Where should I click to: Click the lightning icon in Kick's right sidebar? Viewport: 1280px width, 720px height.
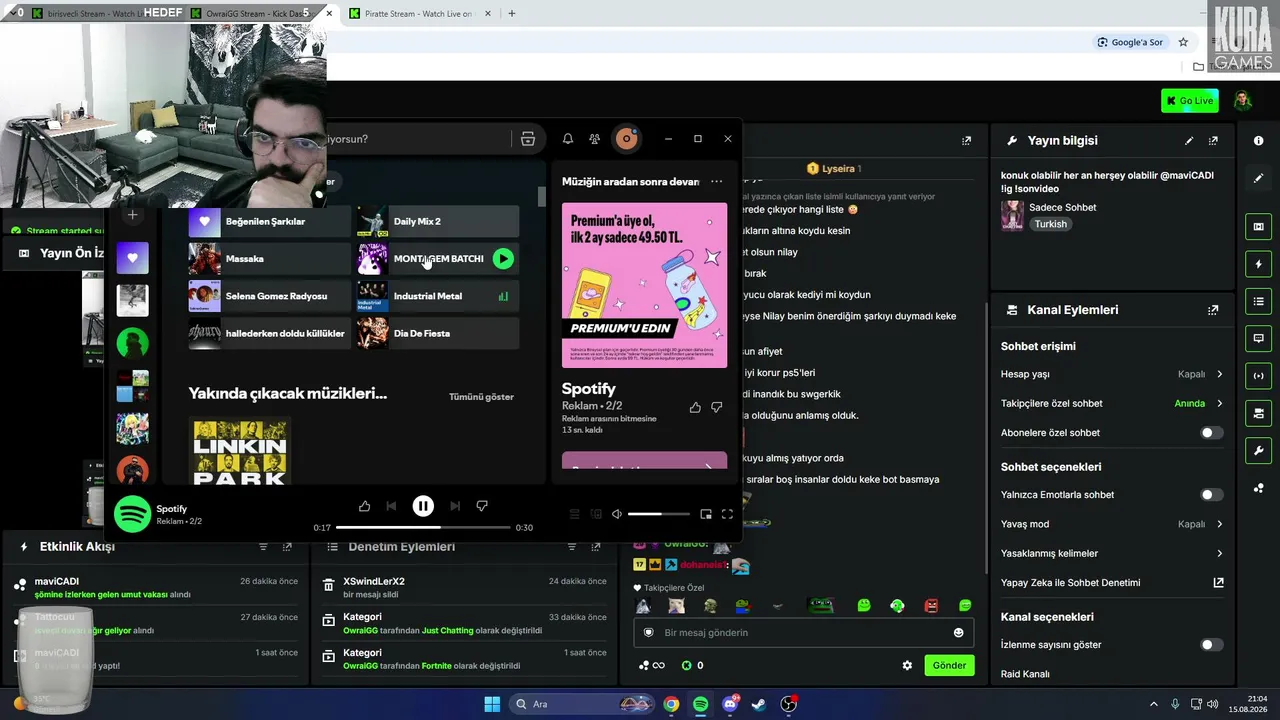click(x=1258, y=264)
